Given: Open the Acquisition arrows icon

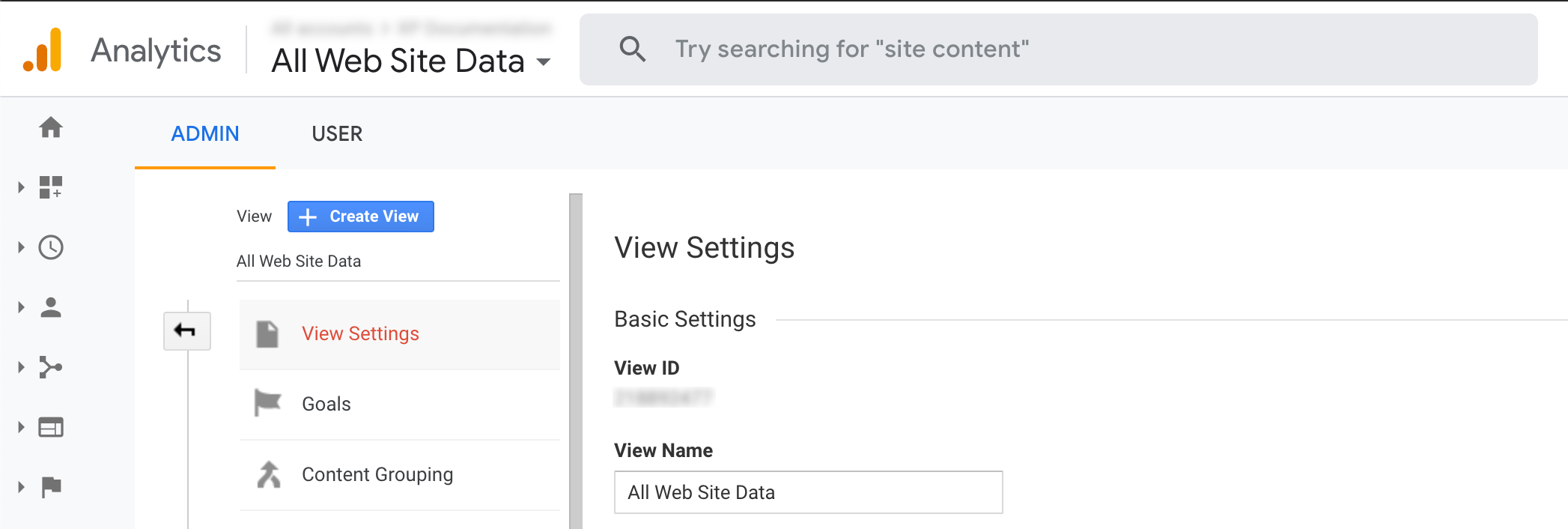Looking at the screenshot, I should tap(51, 367).
